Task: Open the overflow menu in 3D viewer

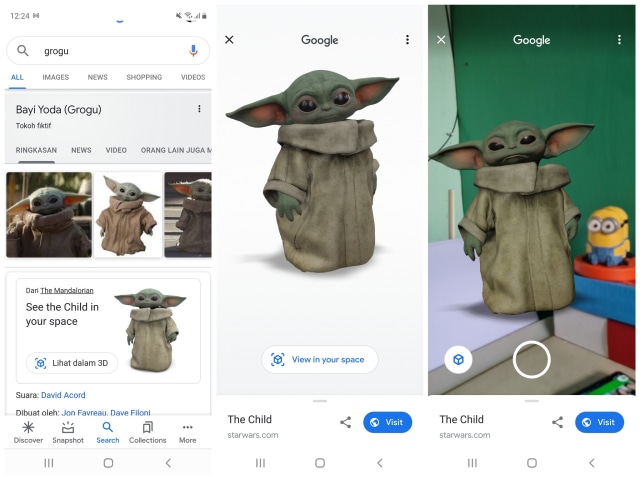Action: pyautogui.click(x=407, y=40)
